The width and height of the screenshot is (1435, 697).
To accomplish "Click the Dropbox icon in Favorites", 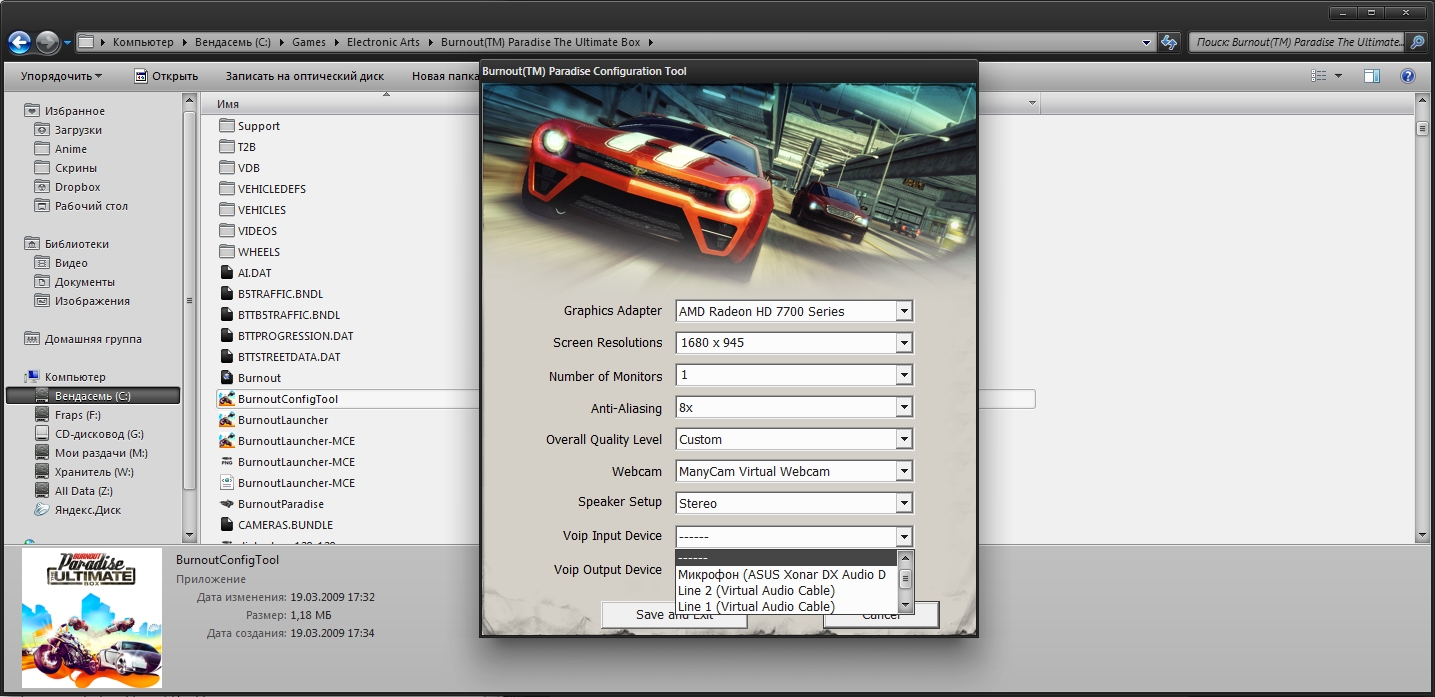I will pos(42,187).
